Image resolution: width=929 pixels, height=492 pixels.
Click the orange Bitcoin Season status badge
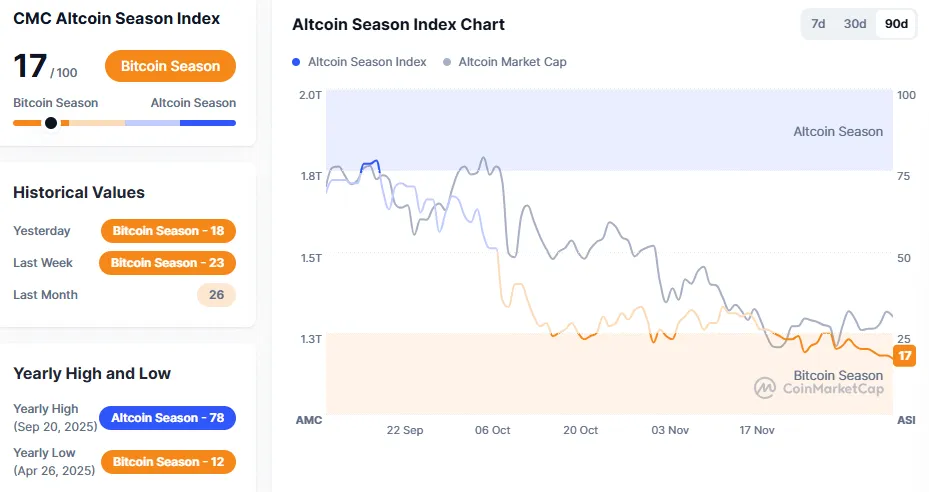click(x=170, y=66)
